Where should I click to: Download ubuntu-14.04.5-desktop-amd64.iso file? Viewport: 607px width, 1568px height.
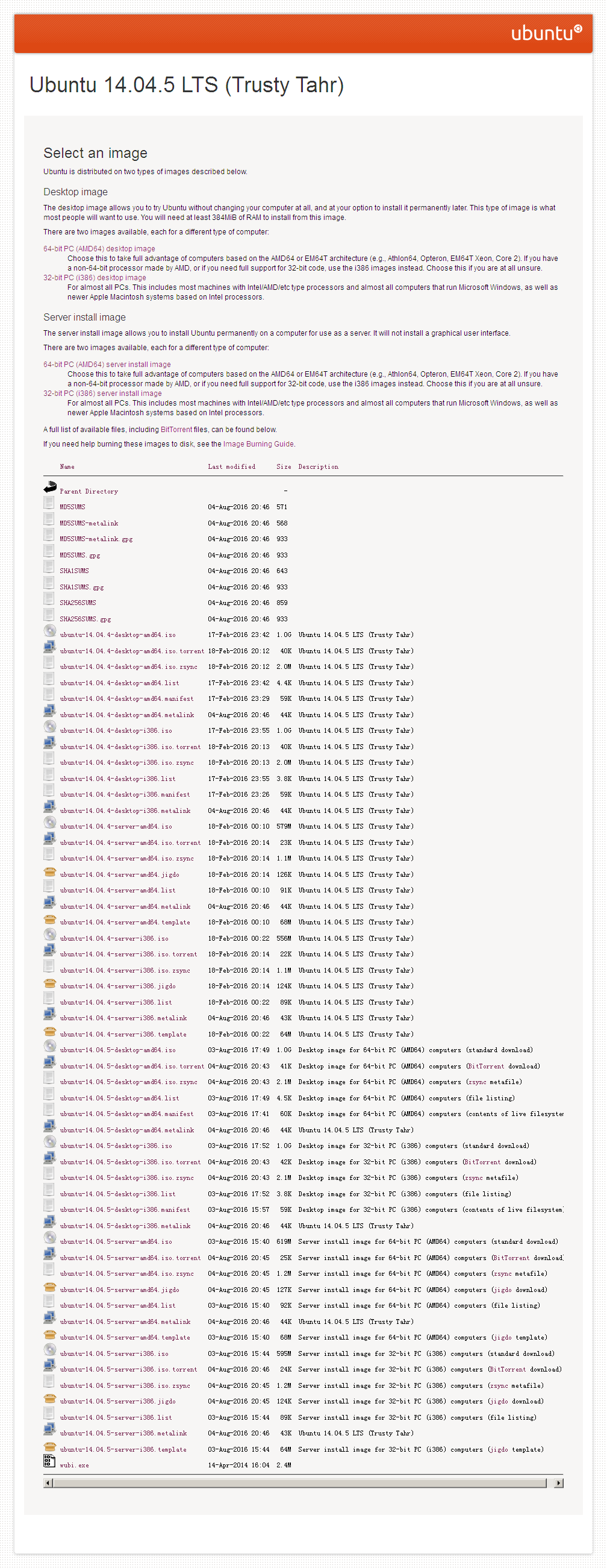tap(117, 1050)
